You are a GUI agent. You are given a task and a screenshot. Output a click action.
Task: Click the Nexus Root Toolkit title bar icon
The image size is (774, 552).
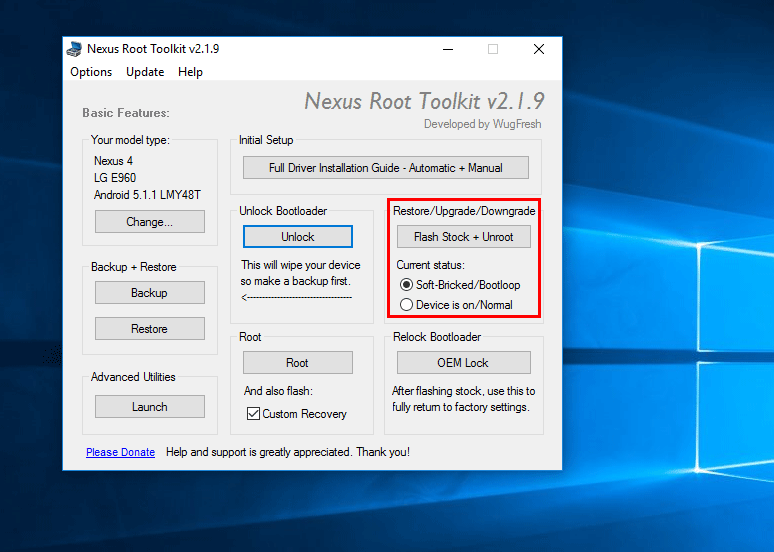point(75,49)
